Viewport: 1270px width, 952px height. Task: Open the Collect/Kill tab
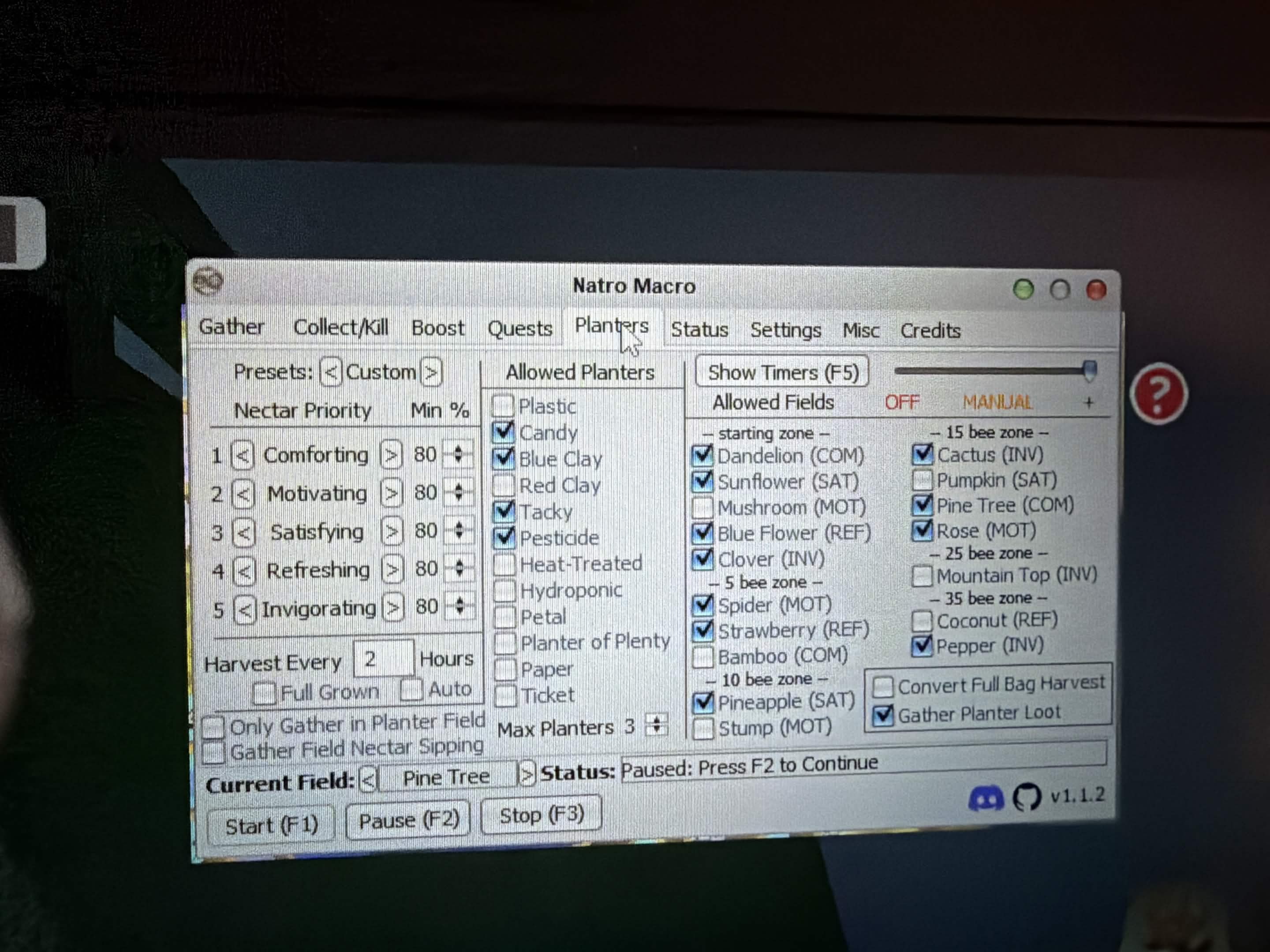[340, 327]
